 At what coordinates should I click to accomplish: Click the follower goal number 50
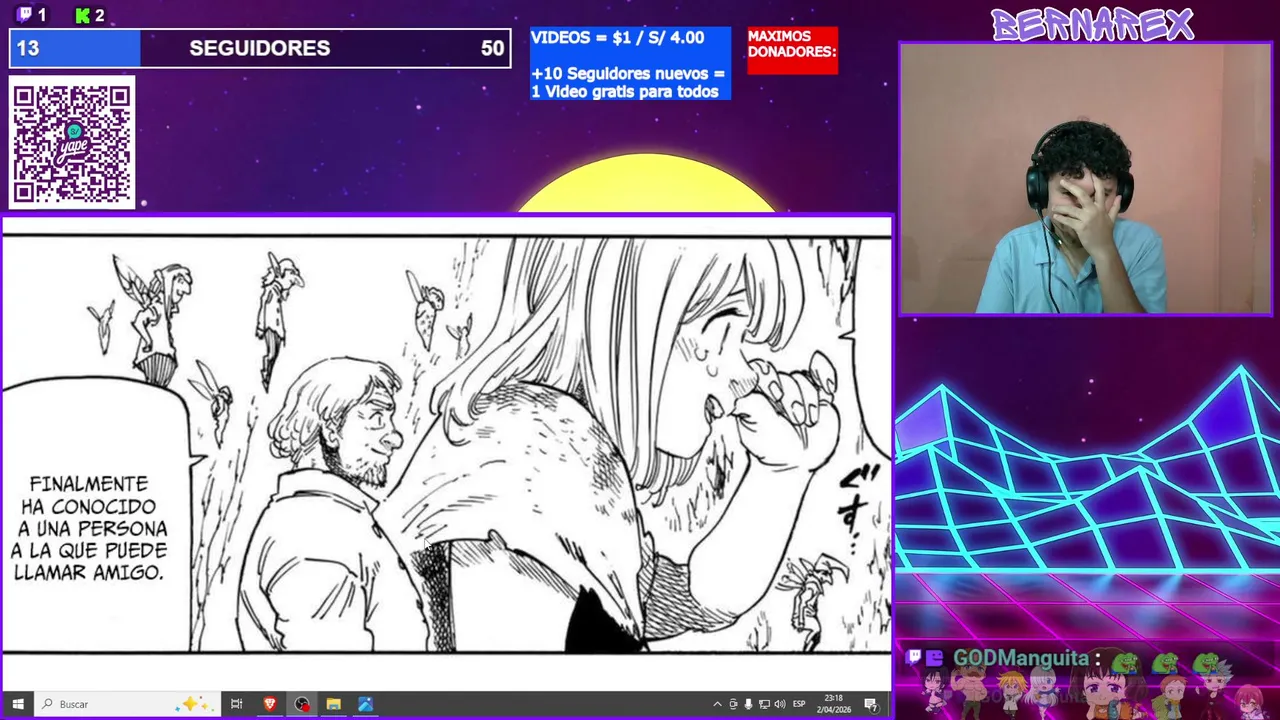pos(492,48)
